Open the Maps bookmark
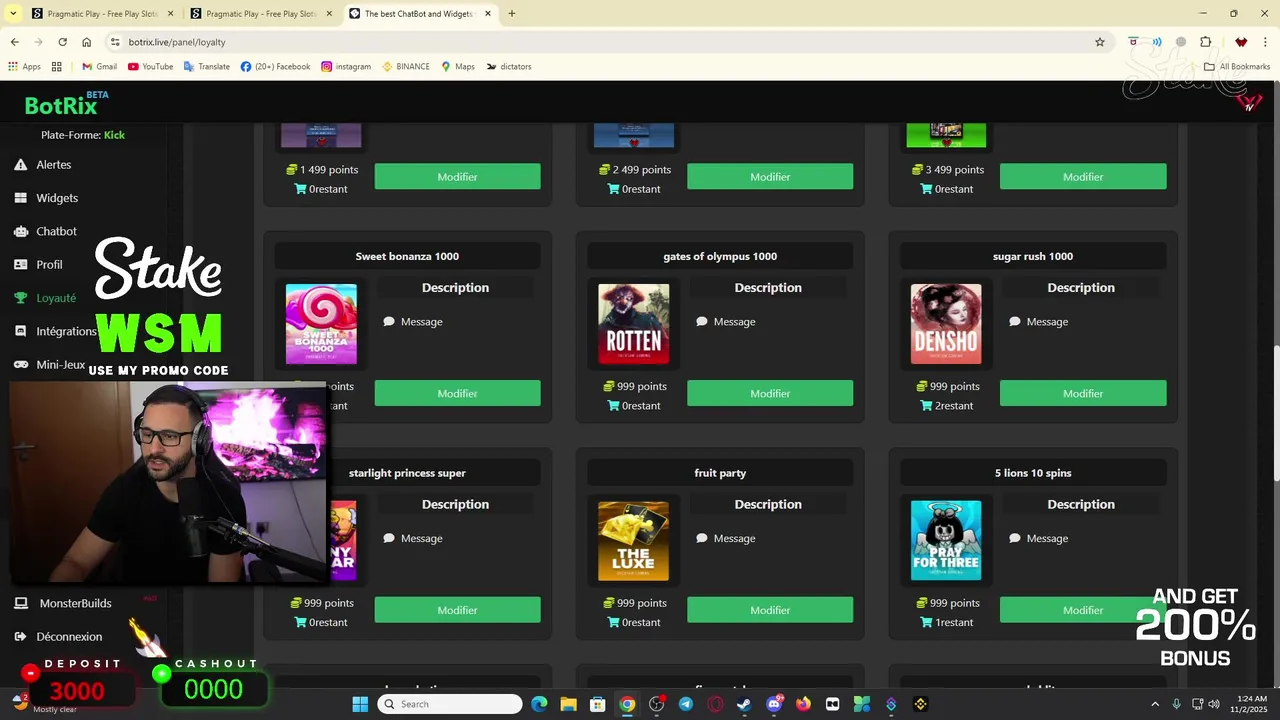The image size is (1280, 720). pos(458,67)
